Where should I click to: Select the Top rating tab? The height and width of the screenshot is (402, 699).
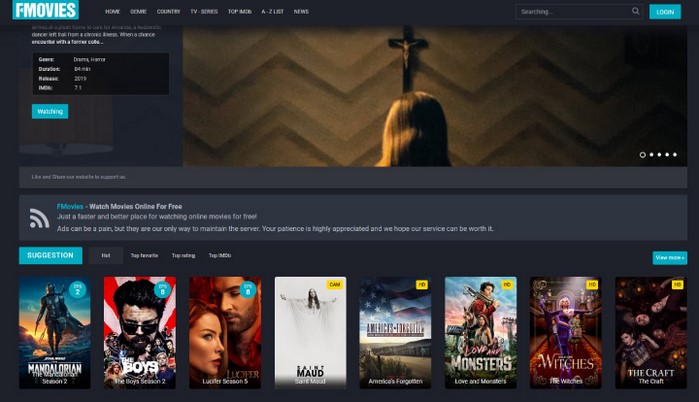click(x=183, y=255)
